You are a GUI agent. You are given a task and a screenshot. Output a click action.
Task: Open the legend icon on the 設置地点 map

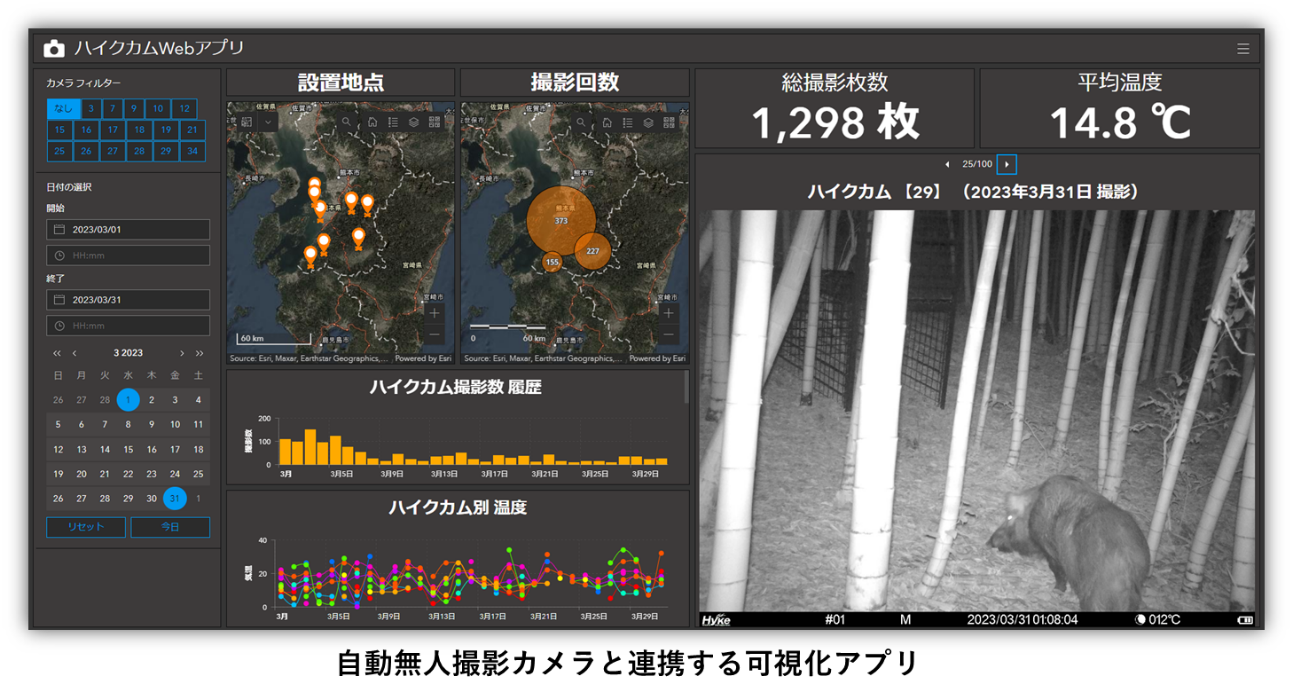point(393,122)
